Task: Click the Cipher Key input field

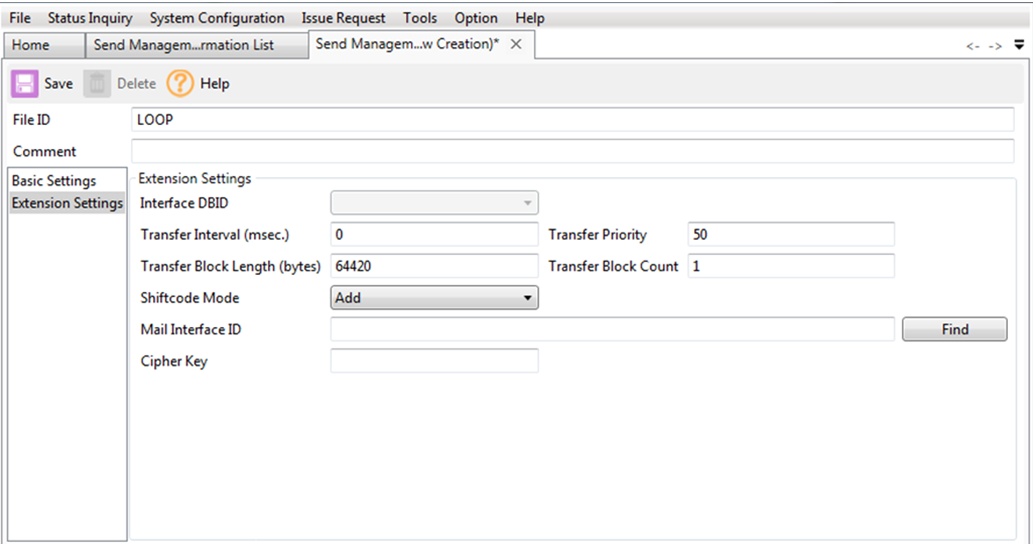Action: [x=434, y=361]
